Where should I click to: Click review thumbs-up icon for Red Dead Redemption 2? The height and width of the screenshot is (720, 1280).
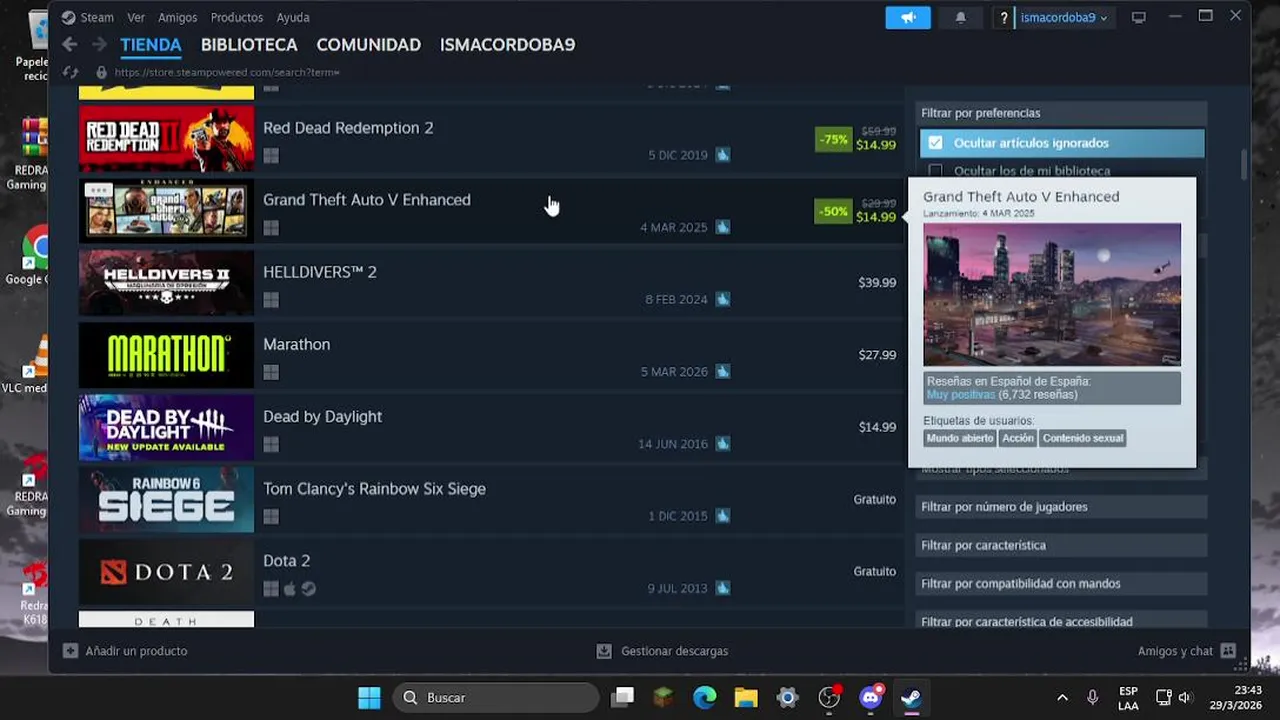[722, 155]
